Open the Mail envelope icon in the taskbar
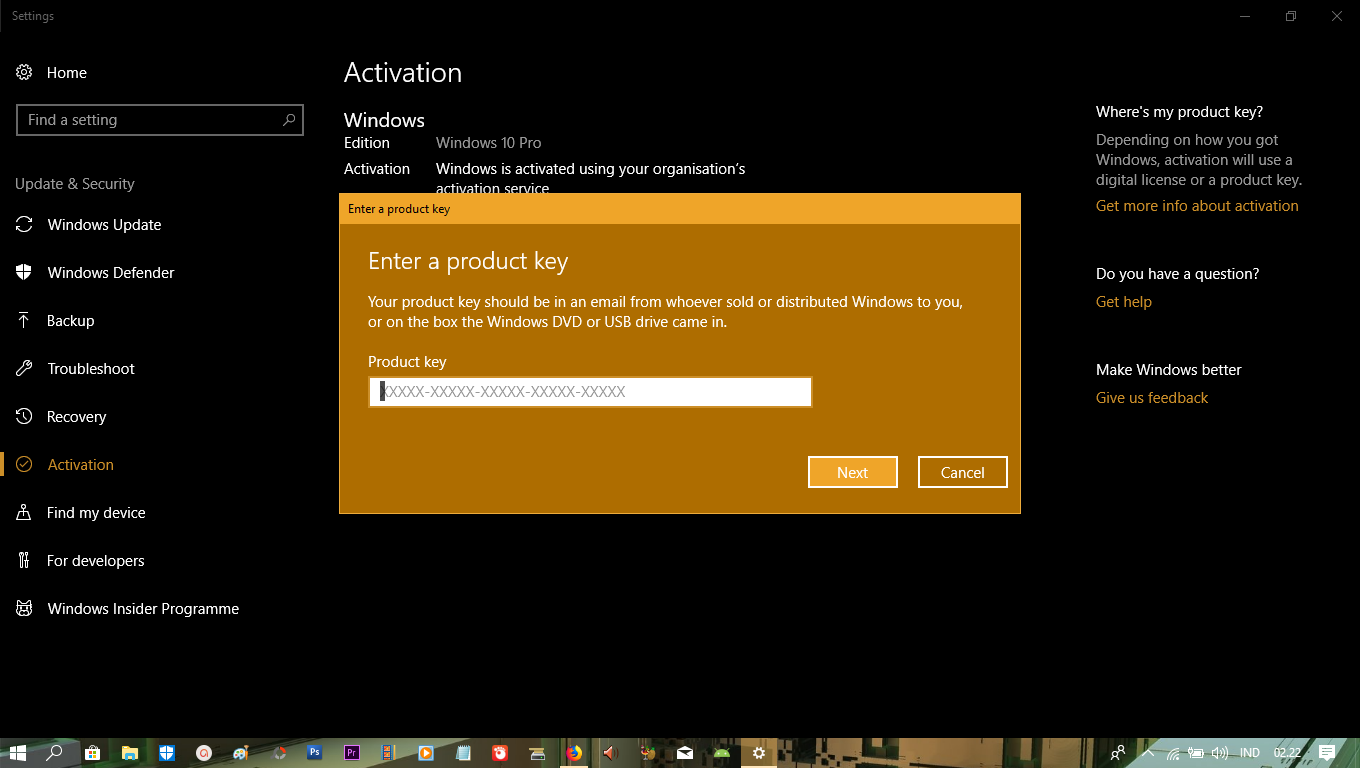This screenshot has width=1360, height=768. pyautogui.click(x=685, y=753)
